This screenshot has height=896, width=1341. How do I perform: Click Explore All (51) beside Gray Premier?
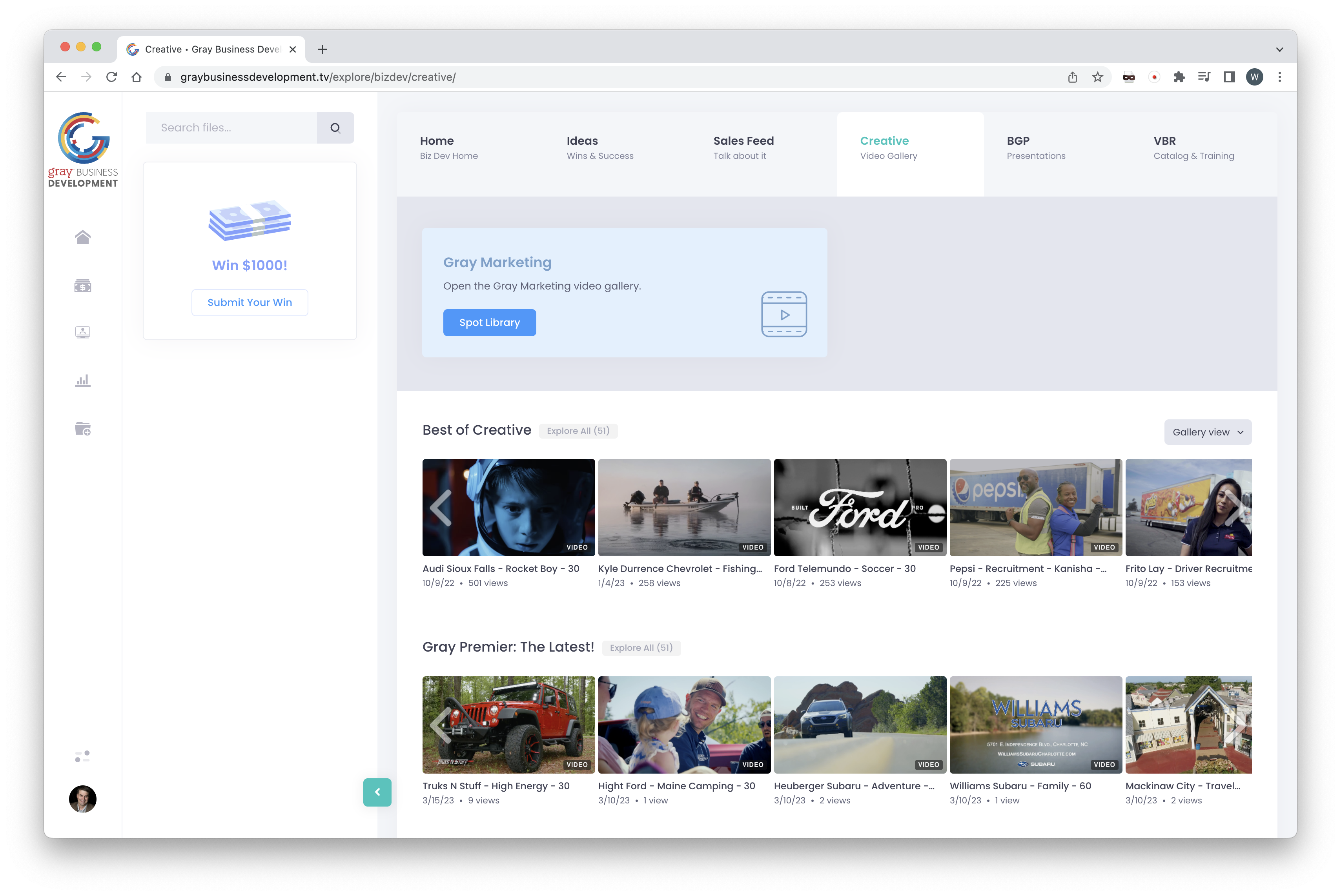pos(641,648)
